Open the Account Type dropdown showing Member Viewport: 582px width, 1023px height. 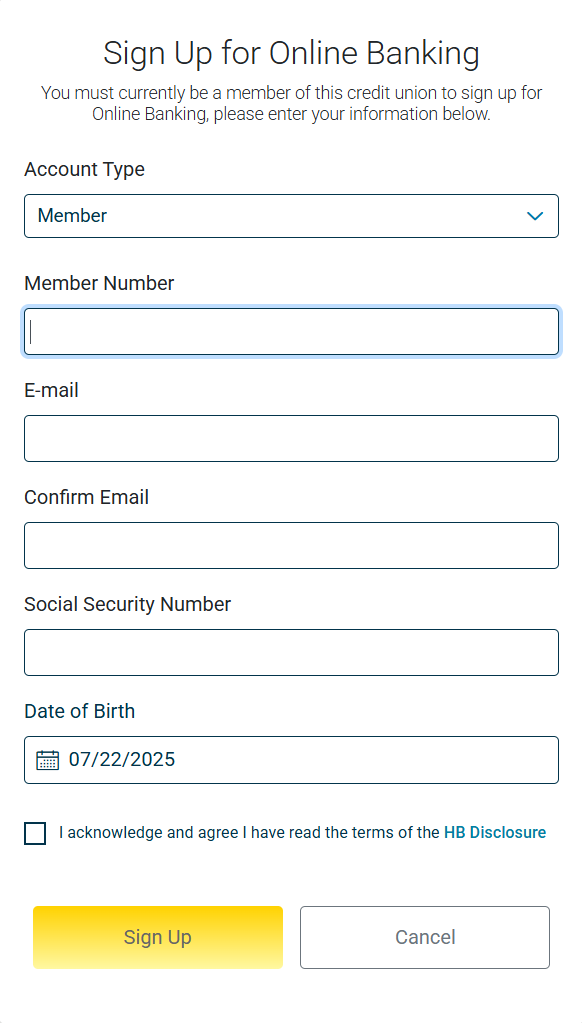(x=291, y=216)
